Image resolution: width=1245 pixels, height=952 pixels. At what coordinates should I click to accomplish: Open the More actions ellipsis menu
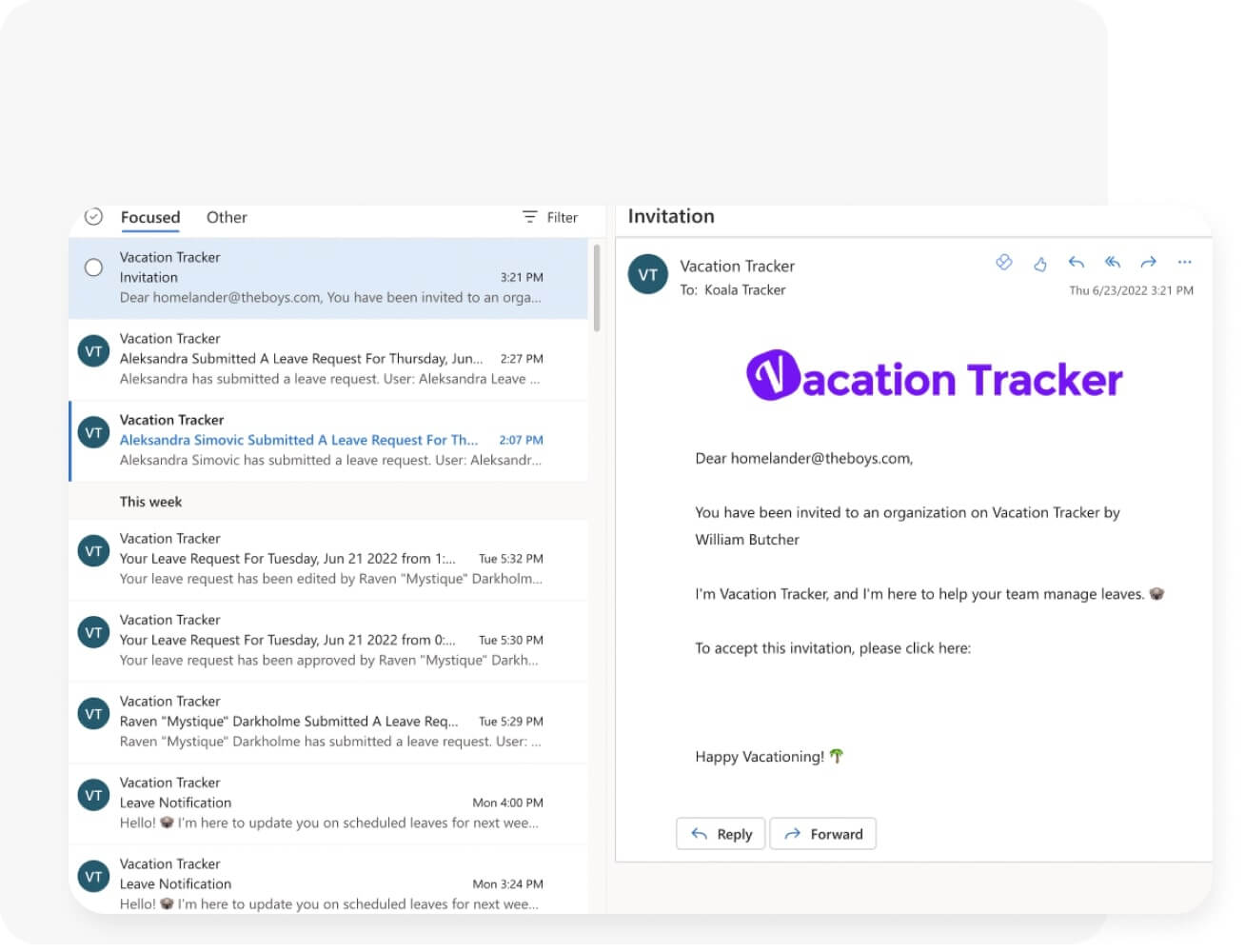[x=1184, y=262]
